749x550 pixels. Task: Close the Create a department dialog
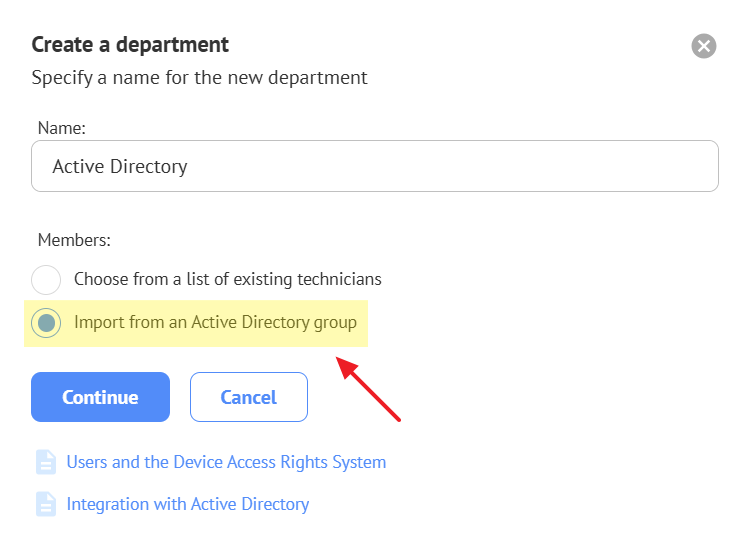(704, 46)
